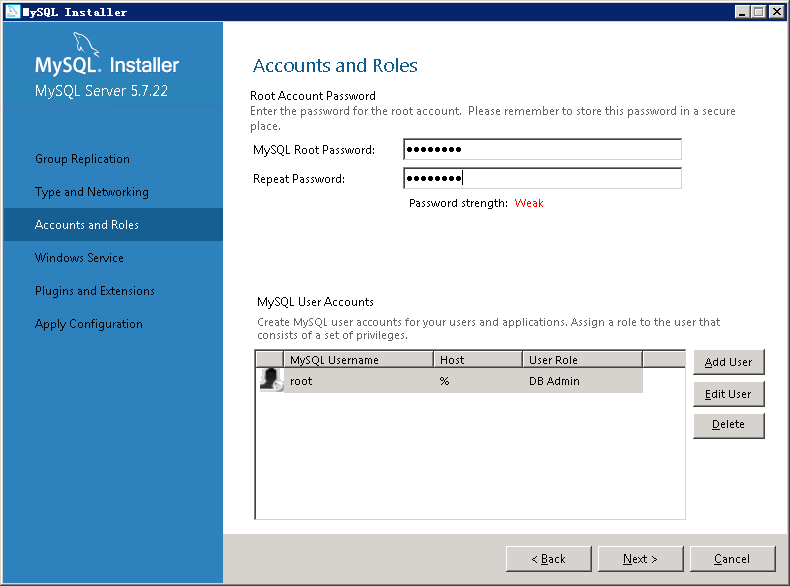Screen dimensions: 790x586
Task: Open Windows Service sidebar item
Action: tap(79, 257)
